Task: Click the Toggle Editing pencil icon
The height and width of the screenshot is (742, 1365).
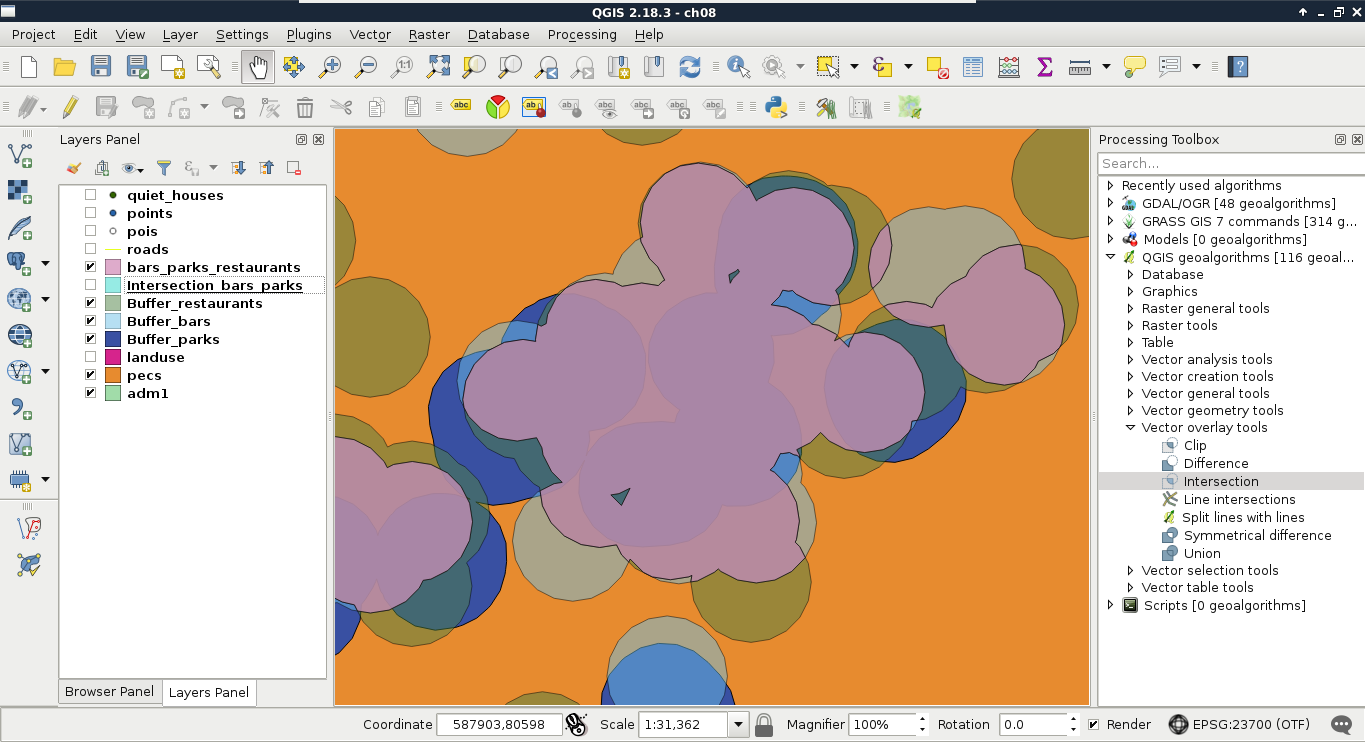Action: click(70, 107)
